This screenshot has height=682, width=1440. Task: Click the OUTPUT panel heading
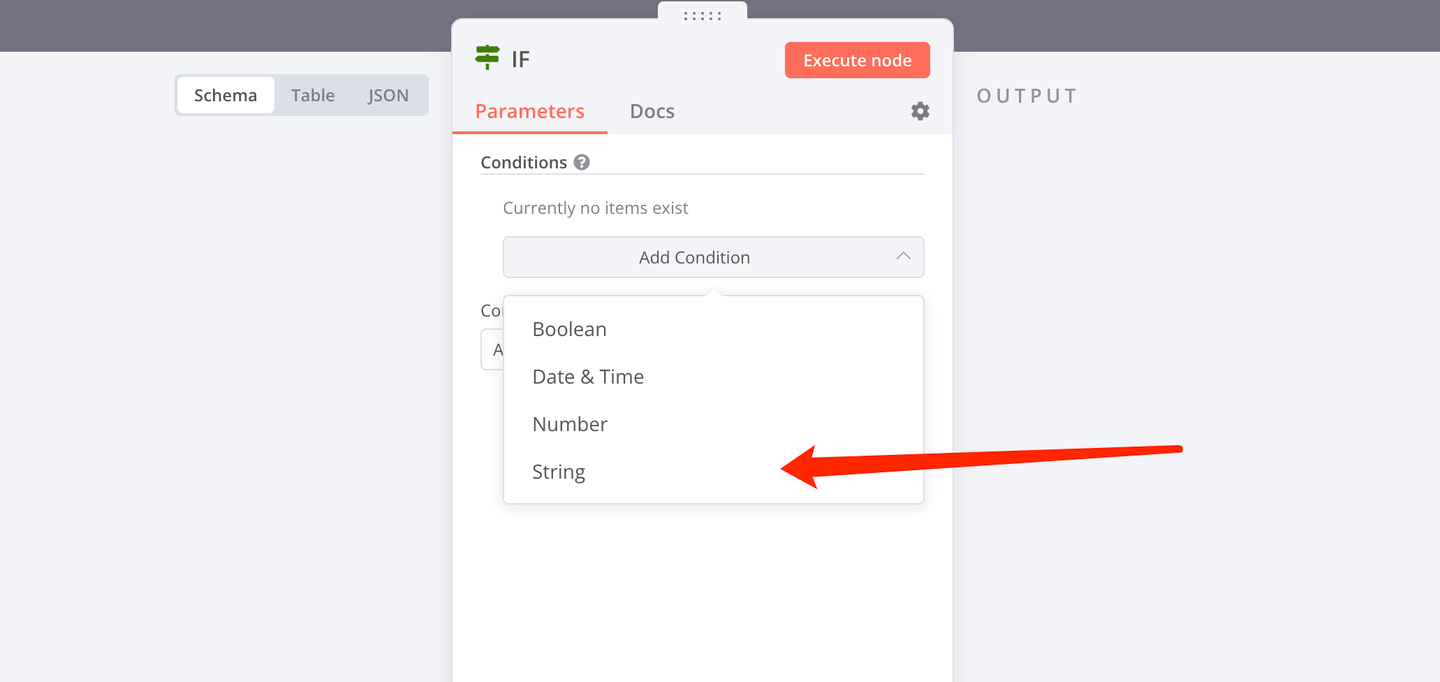[1027, 96]
